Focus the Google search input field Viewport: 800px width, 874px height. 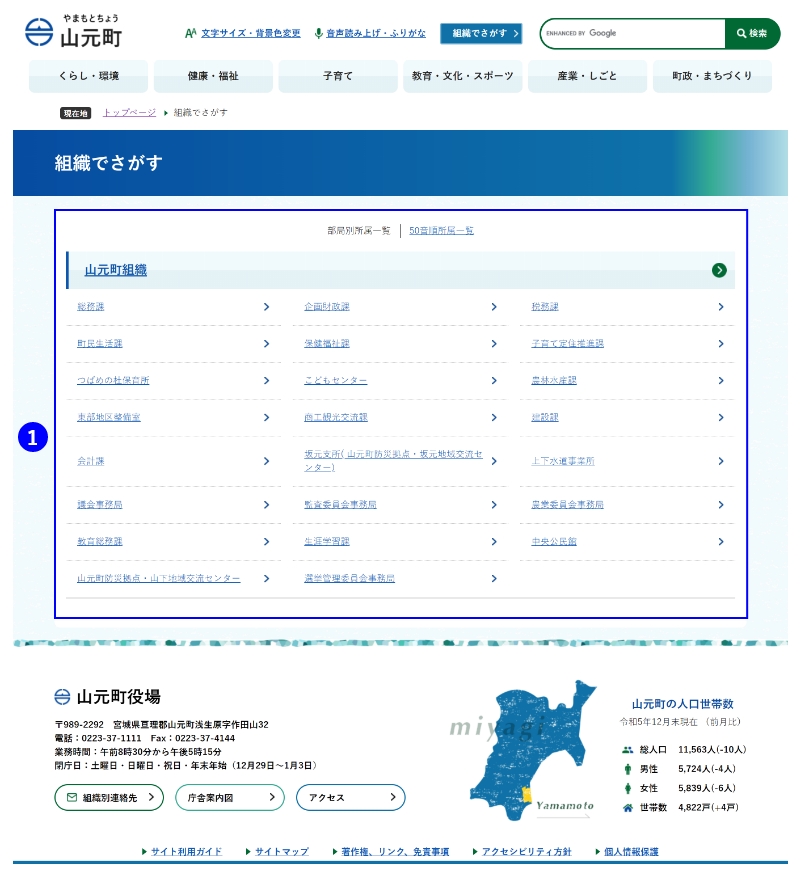(634, 33)
